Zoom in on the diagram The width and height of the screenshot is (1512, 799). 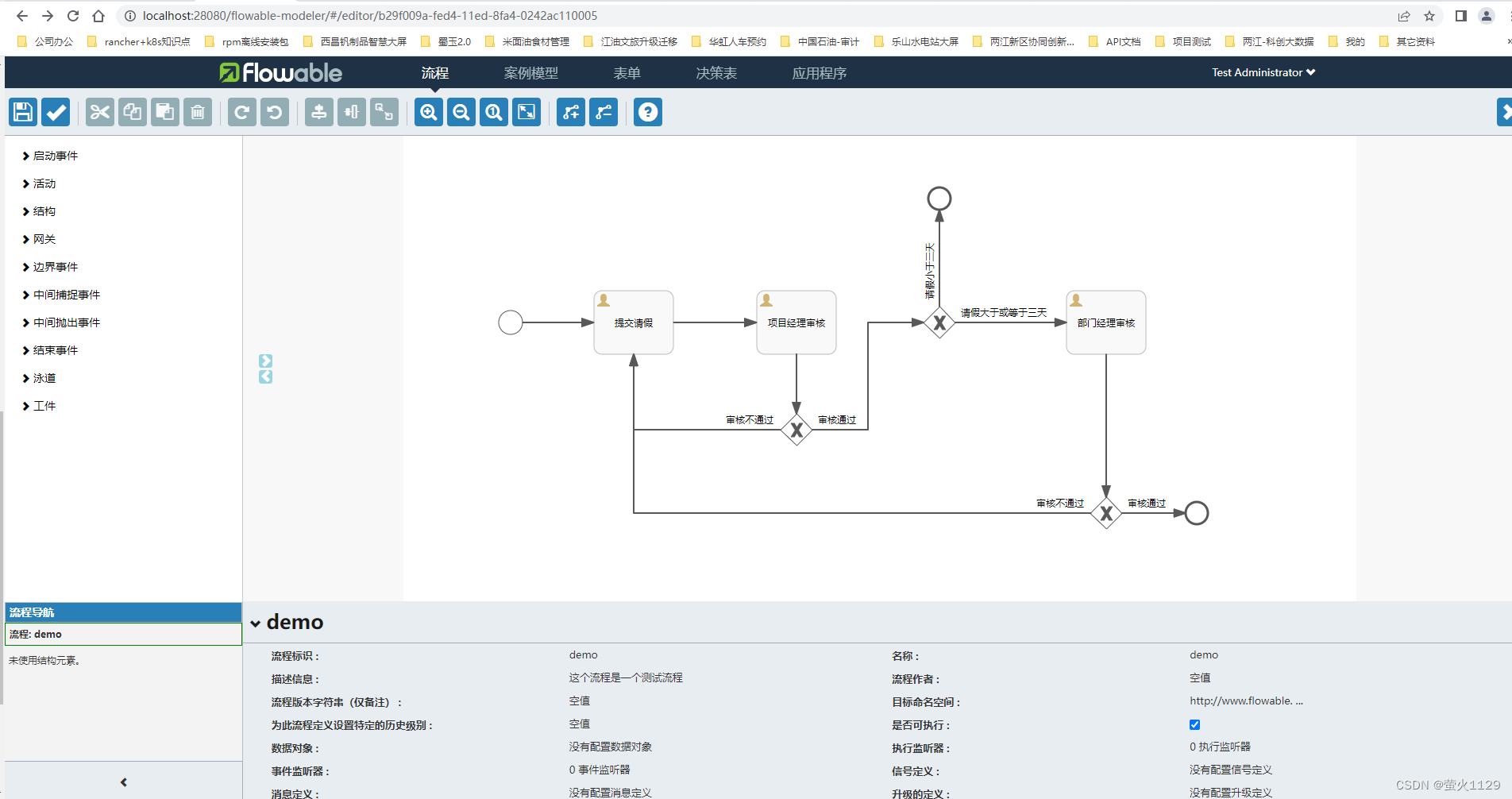point(428,112)
